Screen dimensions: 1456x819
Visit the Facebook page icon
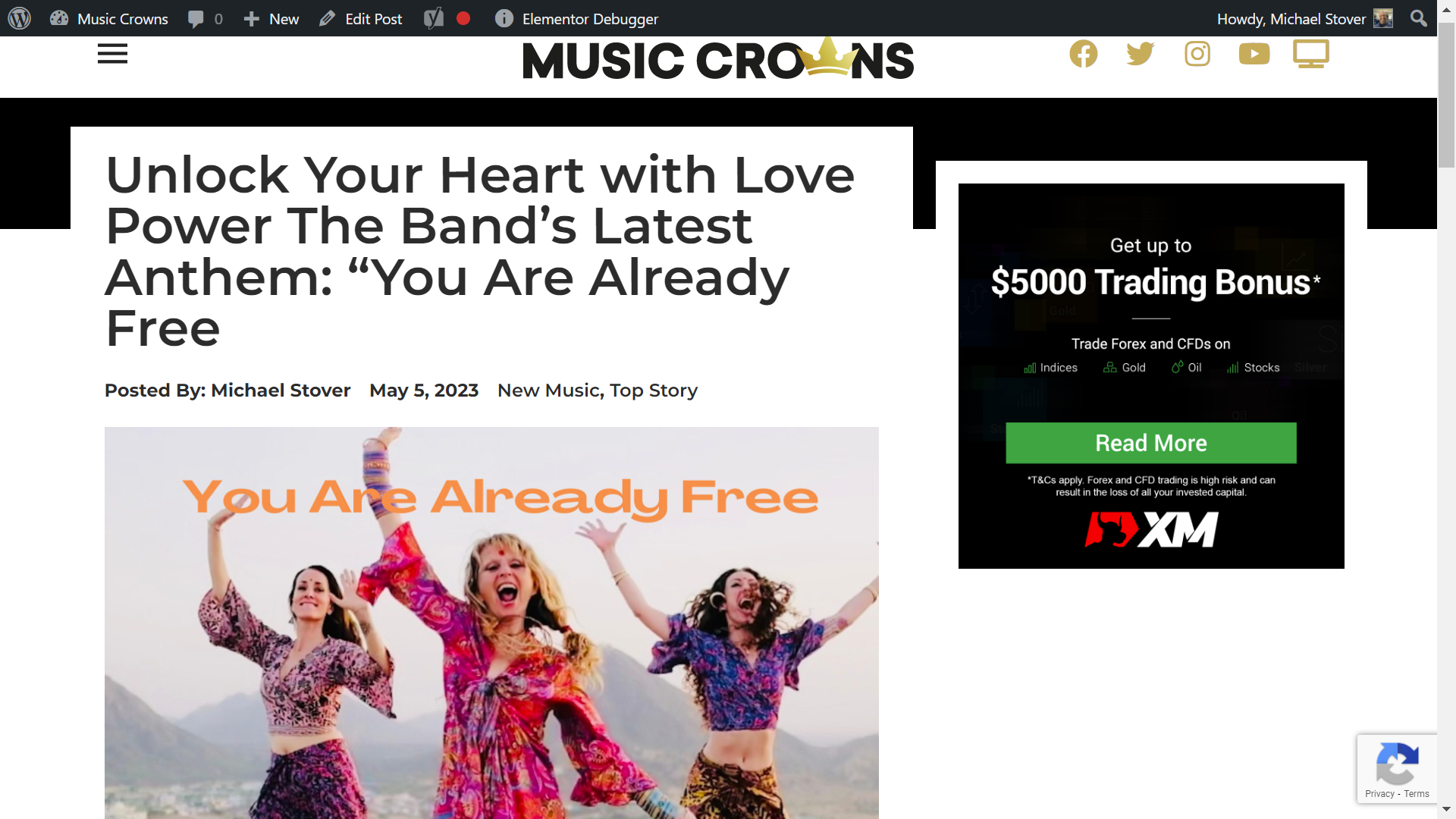pos(1084,54)
